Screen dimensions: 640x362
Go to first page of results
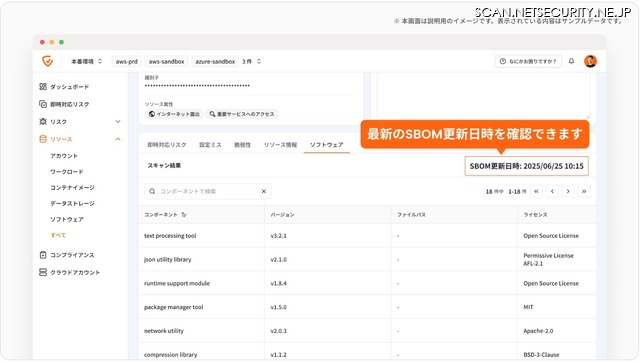click(x=536, y=191)
